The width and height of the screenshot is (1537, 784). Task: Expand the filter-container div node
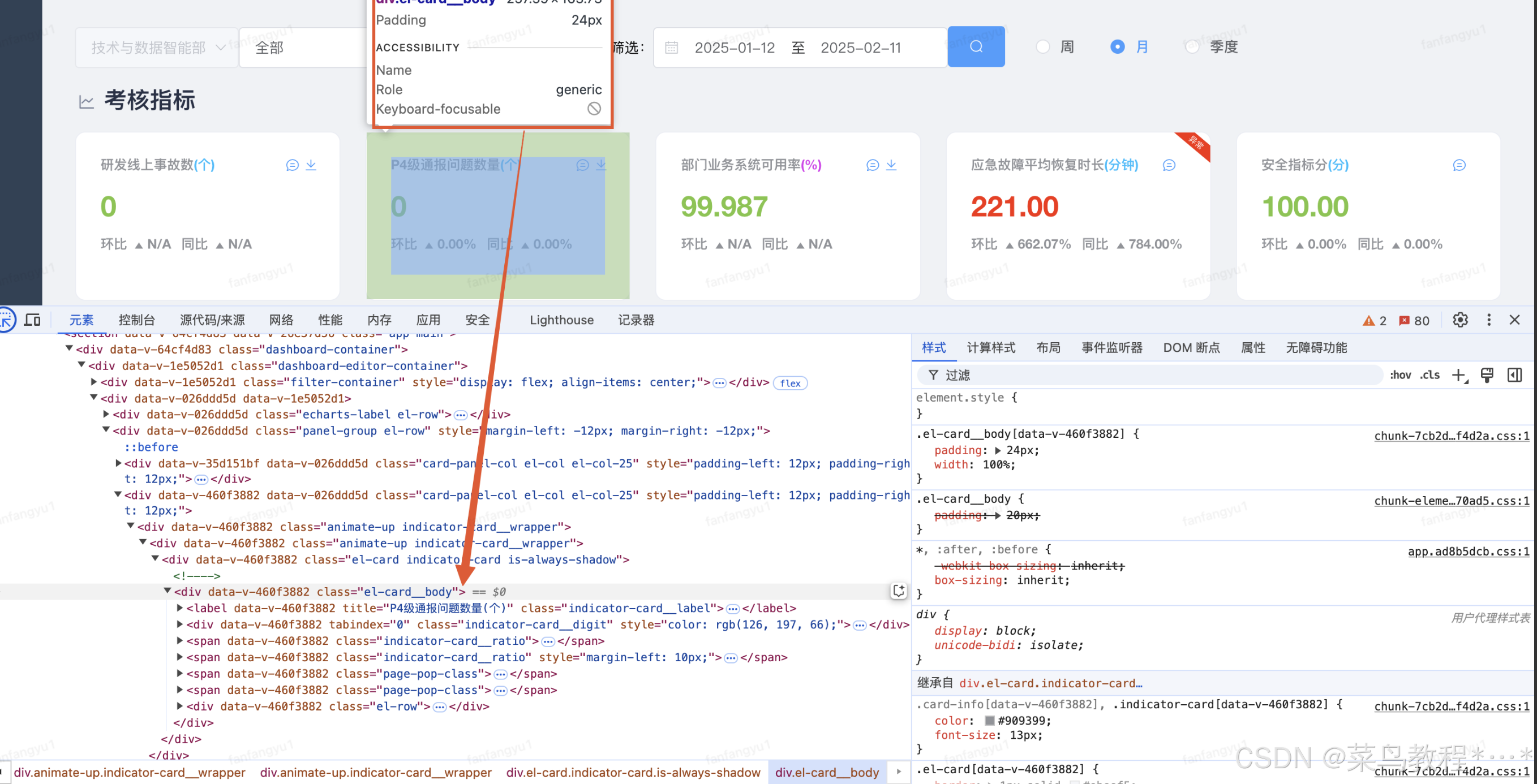[94, 382]
